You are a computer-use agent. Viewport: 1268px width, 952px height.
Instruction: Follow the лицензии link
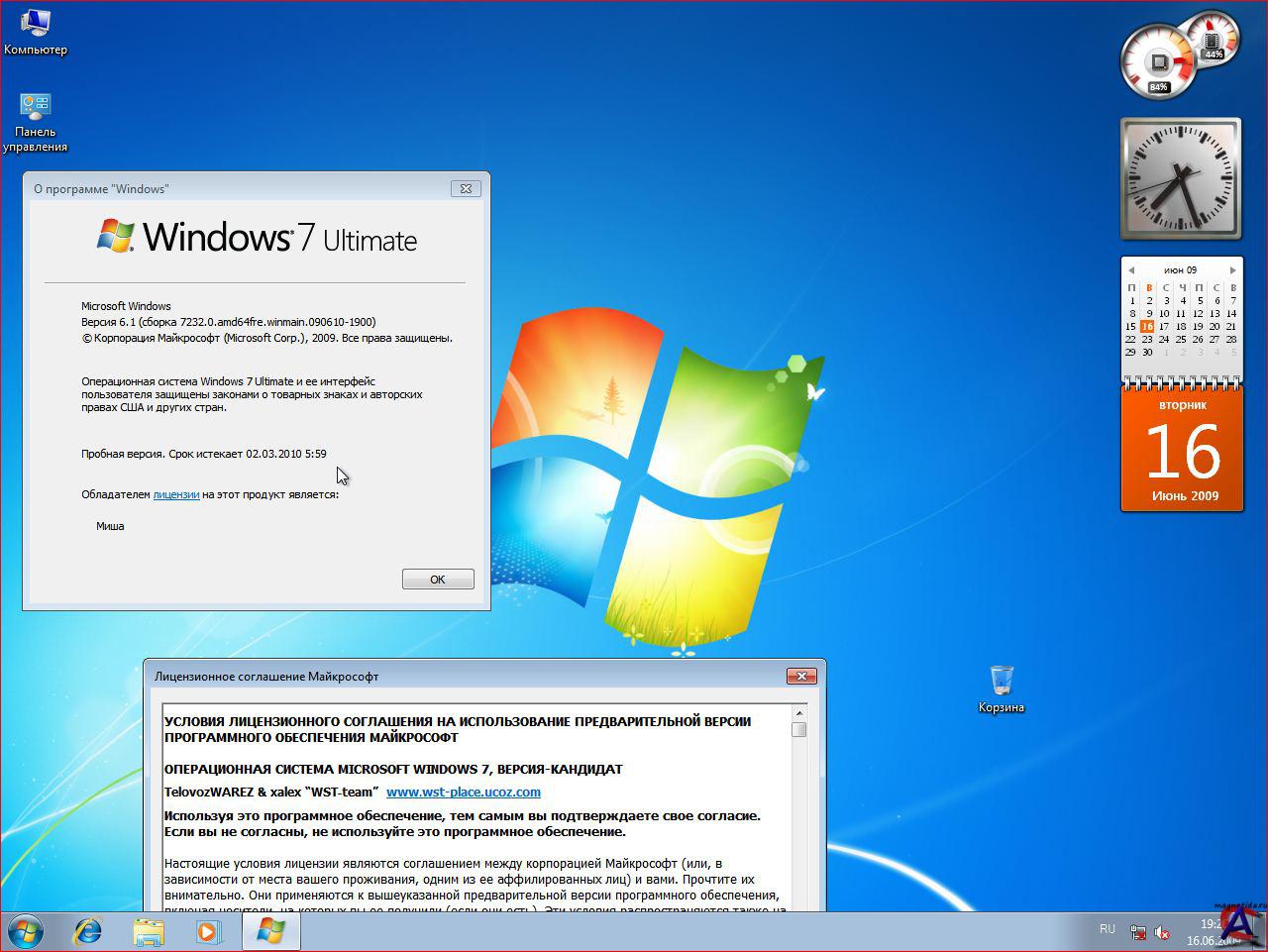[x=176, y=494]
